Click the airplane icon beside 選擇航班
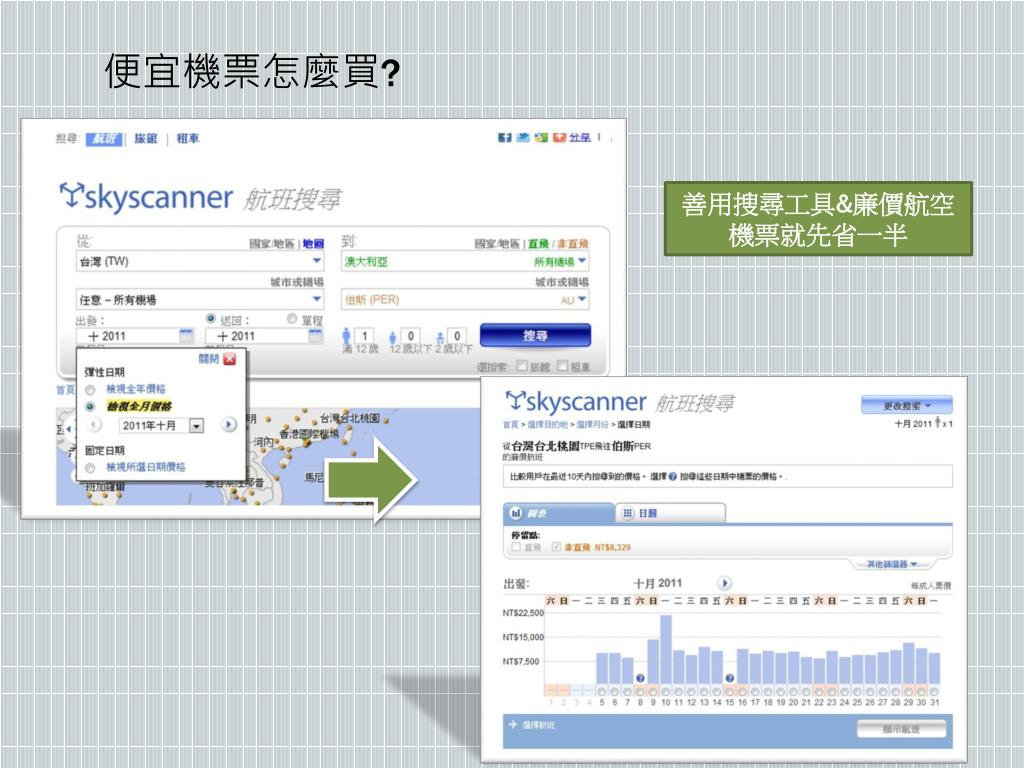1024x768 pixels. [513, 724]
